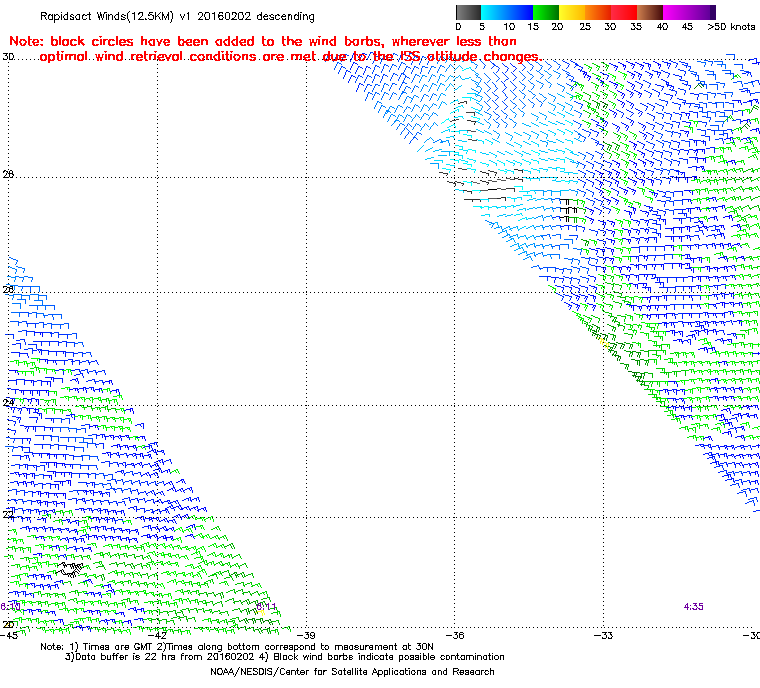Screen dimensions: 760x688
Task: Click the longitude label "-42"
Action: (158, 635)
